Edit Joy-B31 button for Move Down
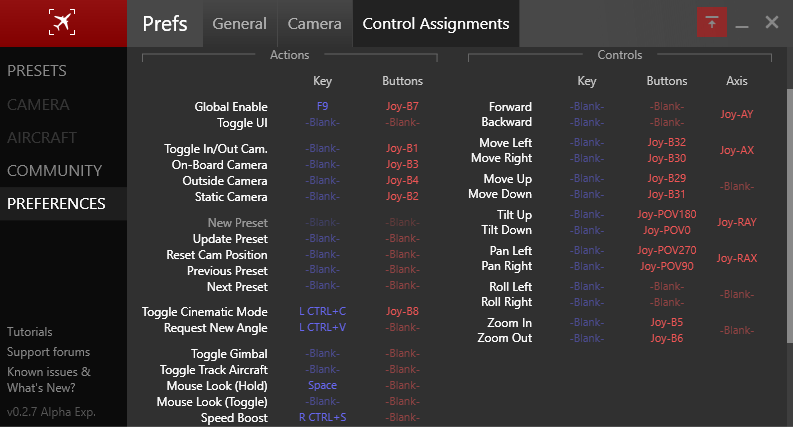 point(667,194)
